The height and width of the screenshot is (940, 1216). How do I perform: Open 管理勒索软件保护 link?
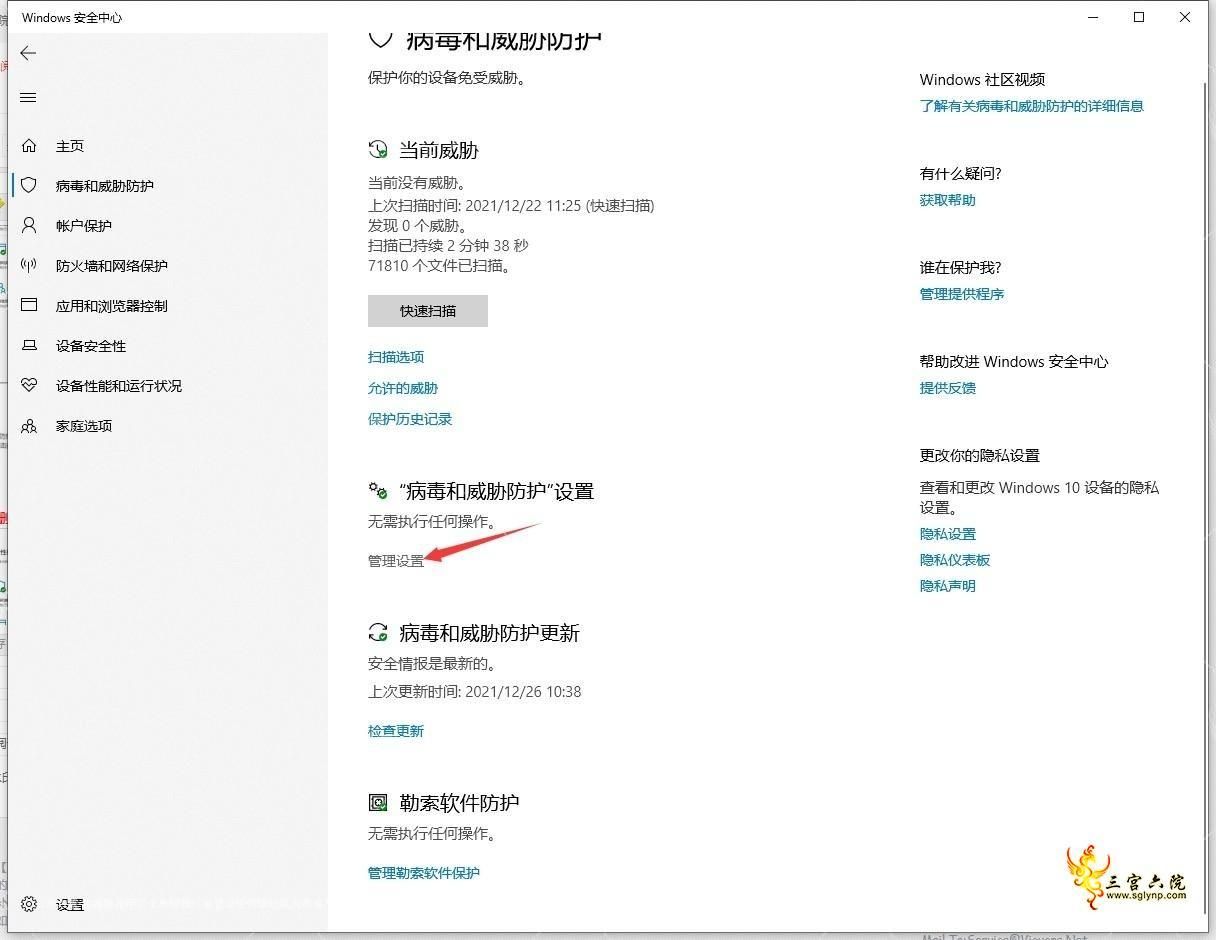(x=424, y=873)
